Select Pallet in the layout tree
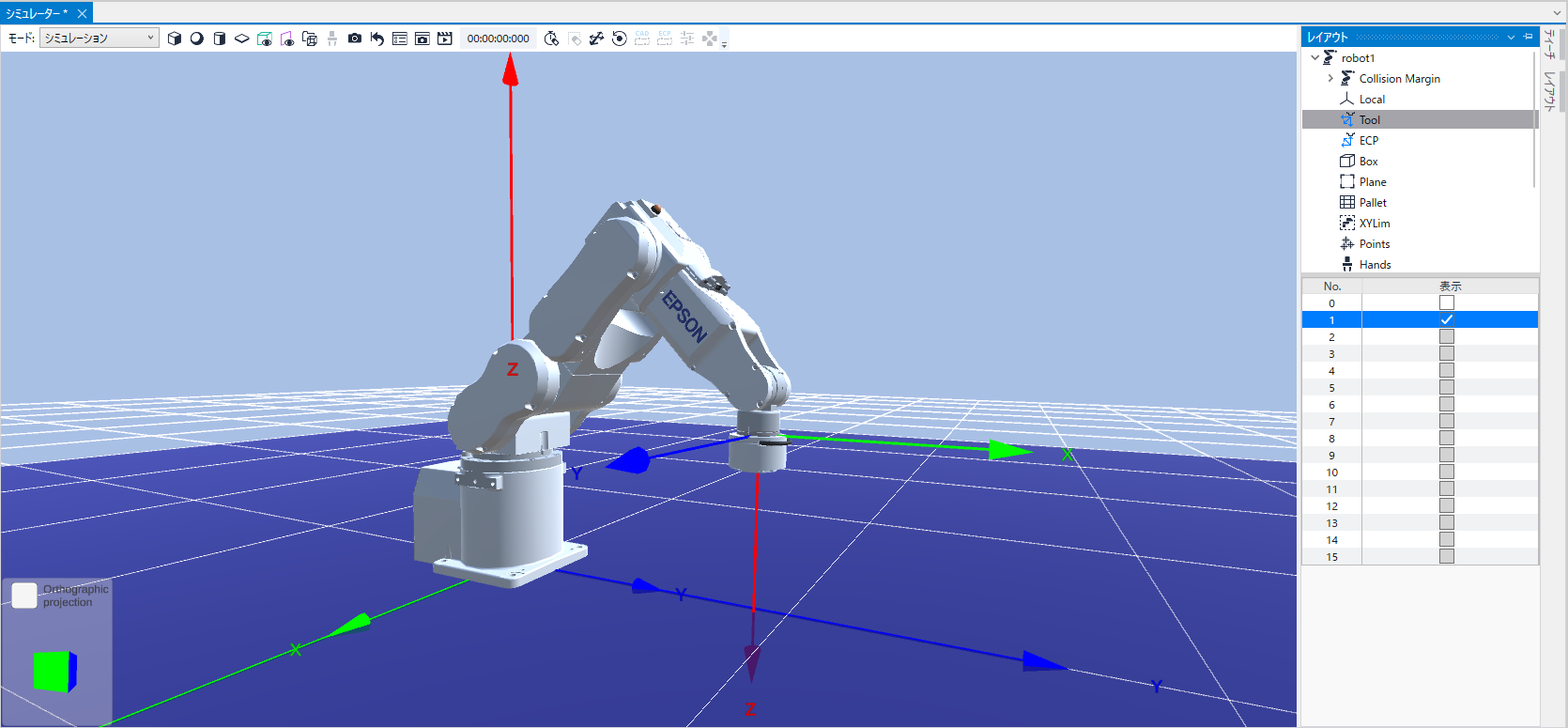Image resolution: width=1568 pixels, height=728 pixels. click(x=1372, y=203)
